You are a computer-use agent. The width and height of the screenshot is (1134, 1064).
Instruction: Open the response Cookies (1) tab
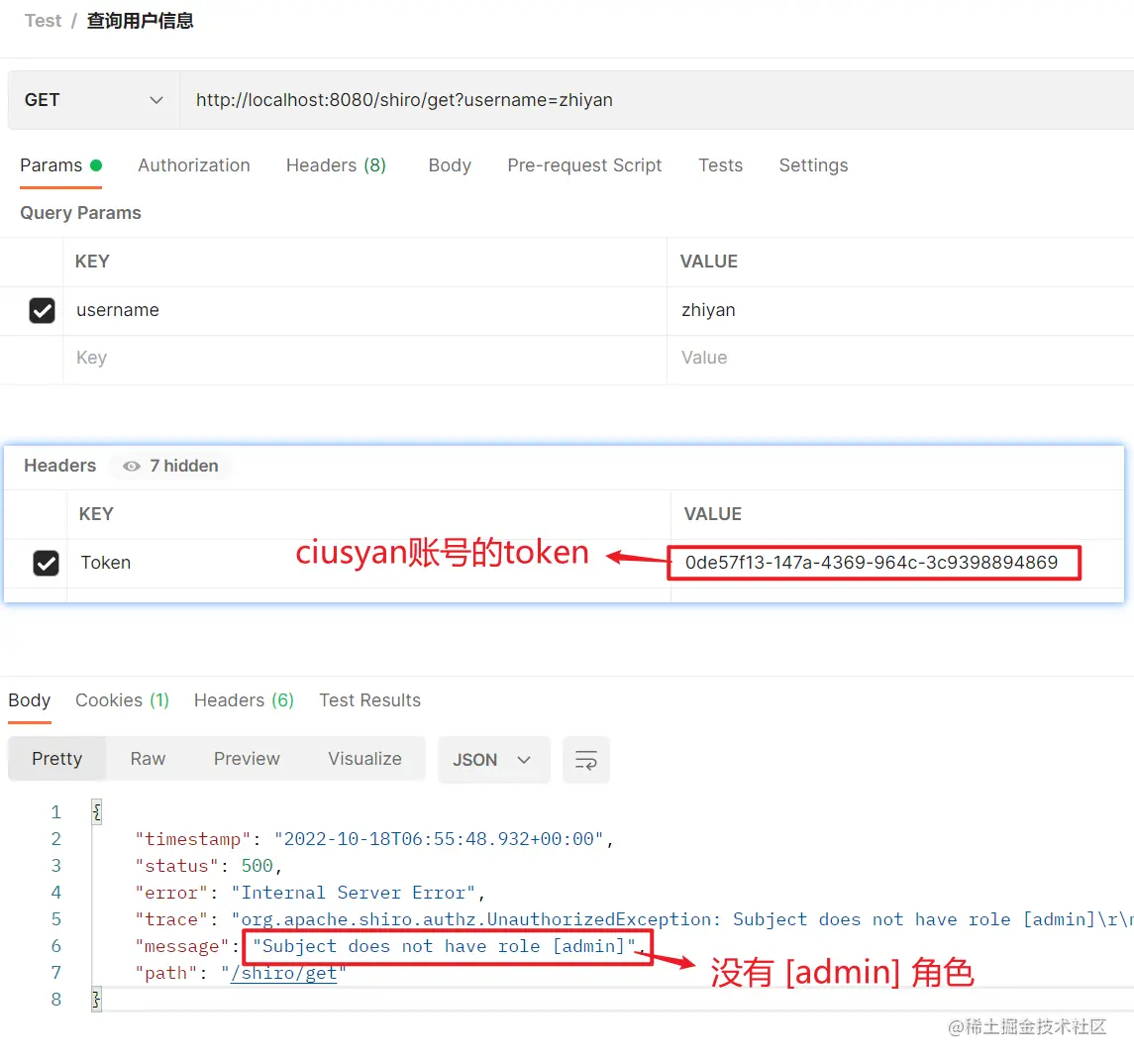[122, 700]
